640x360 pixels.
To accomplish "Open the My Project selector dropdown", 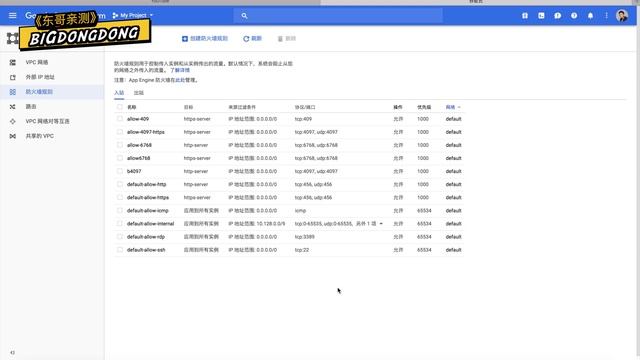I will point(133,16).
